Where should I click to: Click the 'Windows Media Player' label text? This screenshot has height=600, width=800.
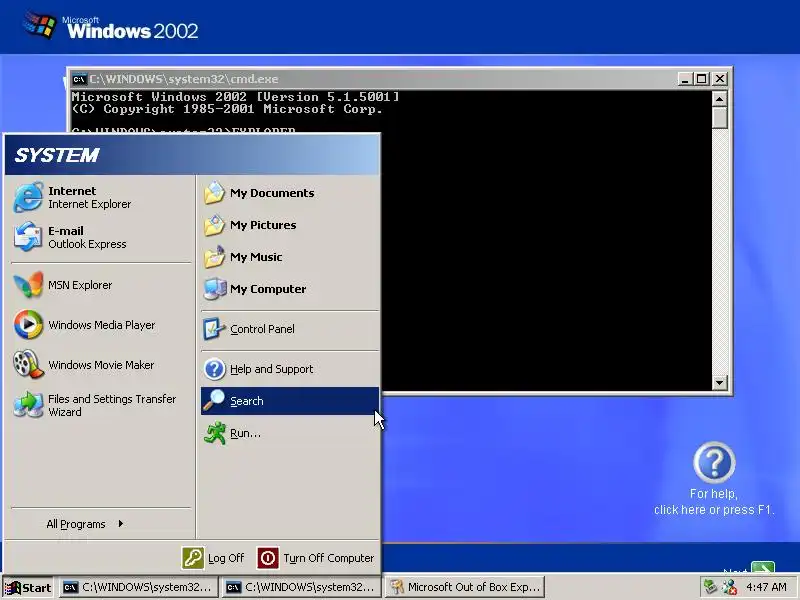point(102,325)
